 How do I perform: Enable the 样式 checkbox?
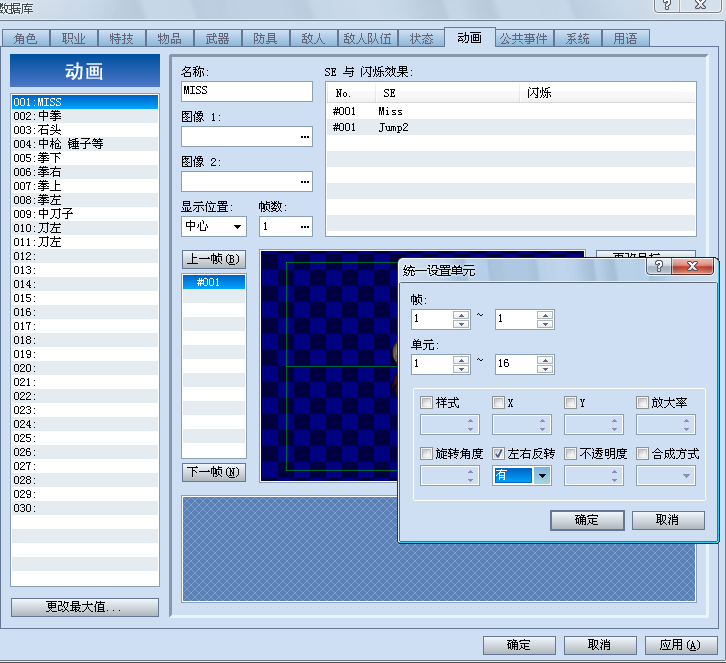coord(426,402)
